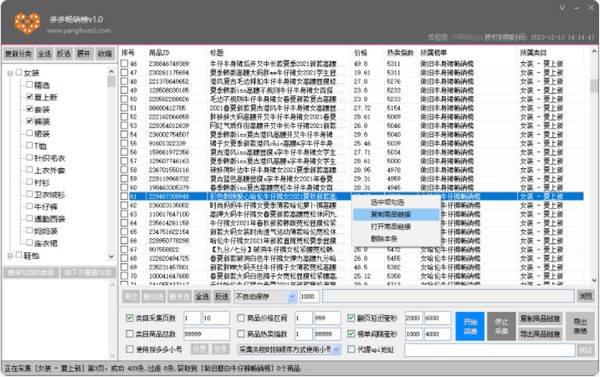The width and height of the screenshot is (600, 377).
Task: Tick the checkbox of row 68
Action: pos(124,258)
